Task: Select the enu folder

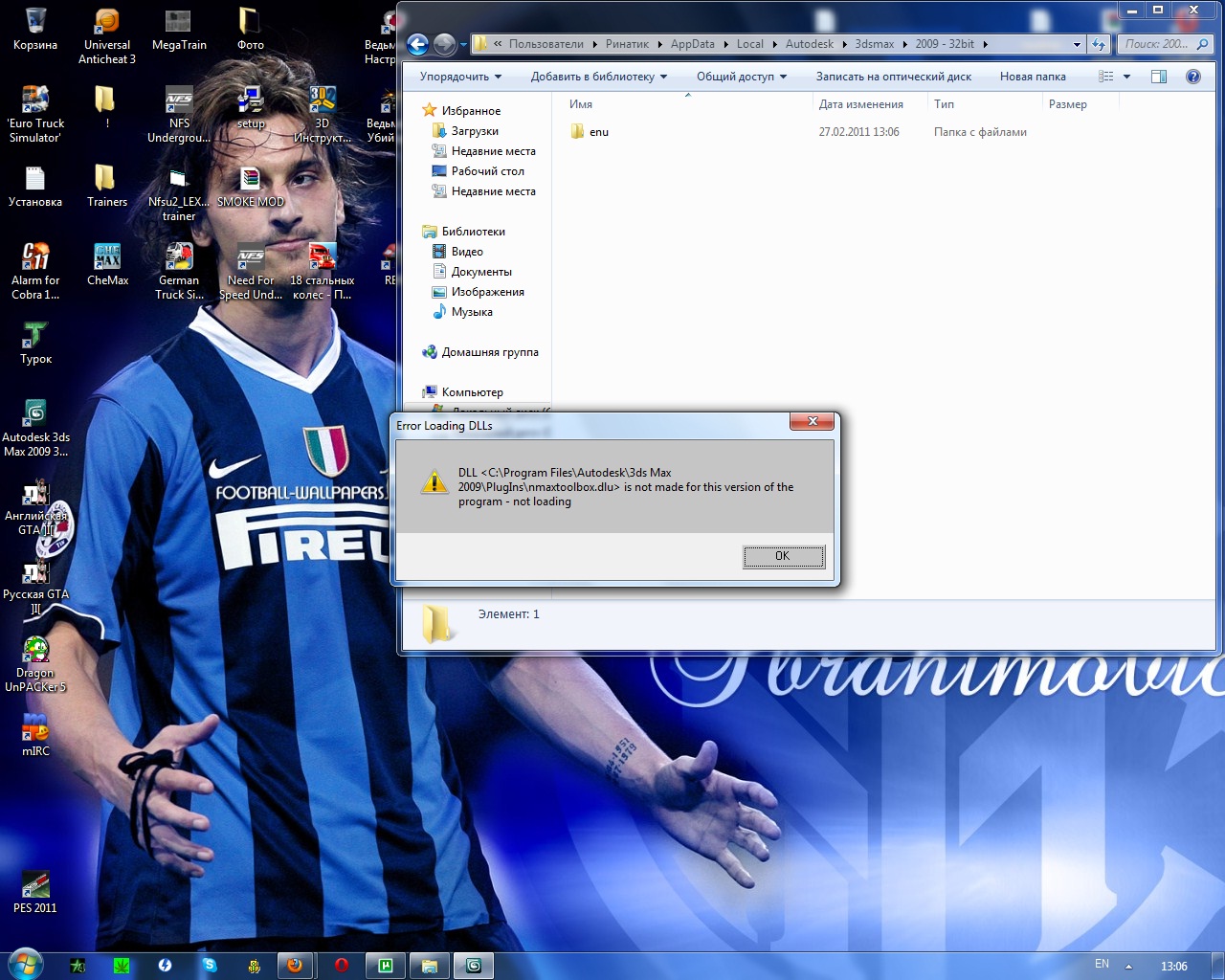Action: (599, 132)
